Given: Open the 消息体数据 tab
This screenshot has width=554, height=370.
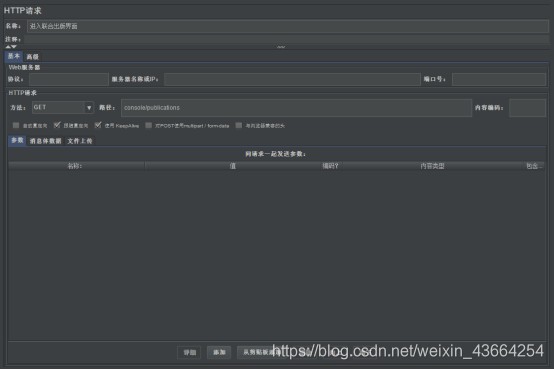Looking at the screenshot, I should pos(46,141).
